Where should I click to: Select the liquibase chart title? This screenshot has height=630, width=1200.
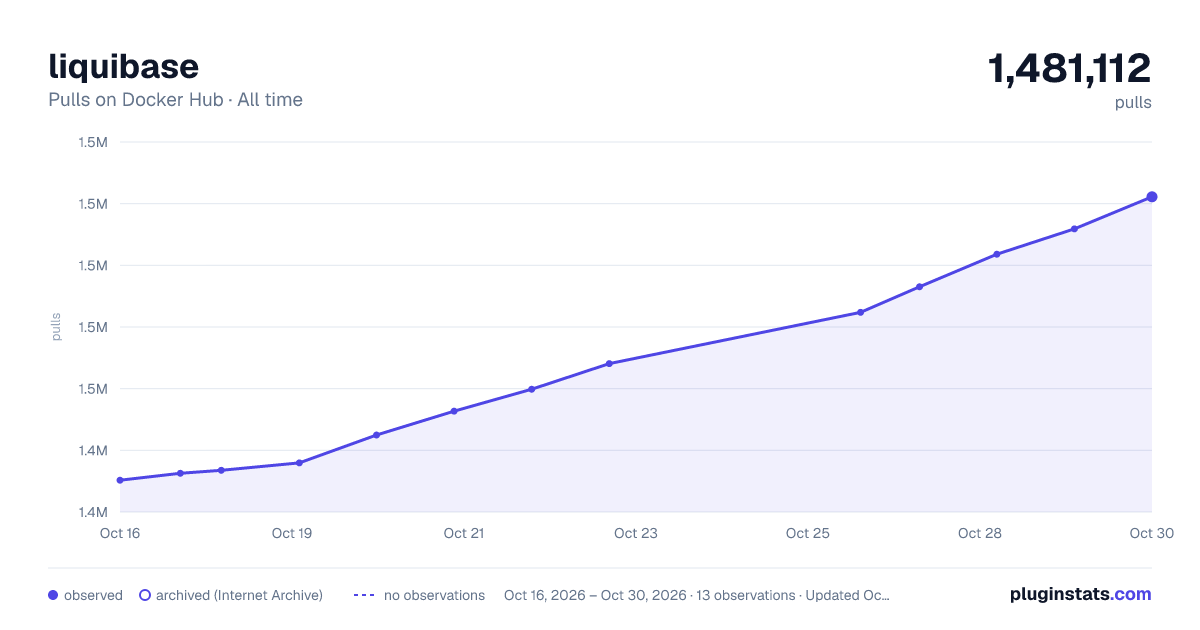coord(123,66)
